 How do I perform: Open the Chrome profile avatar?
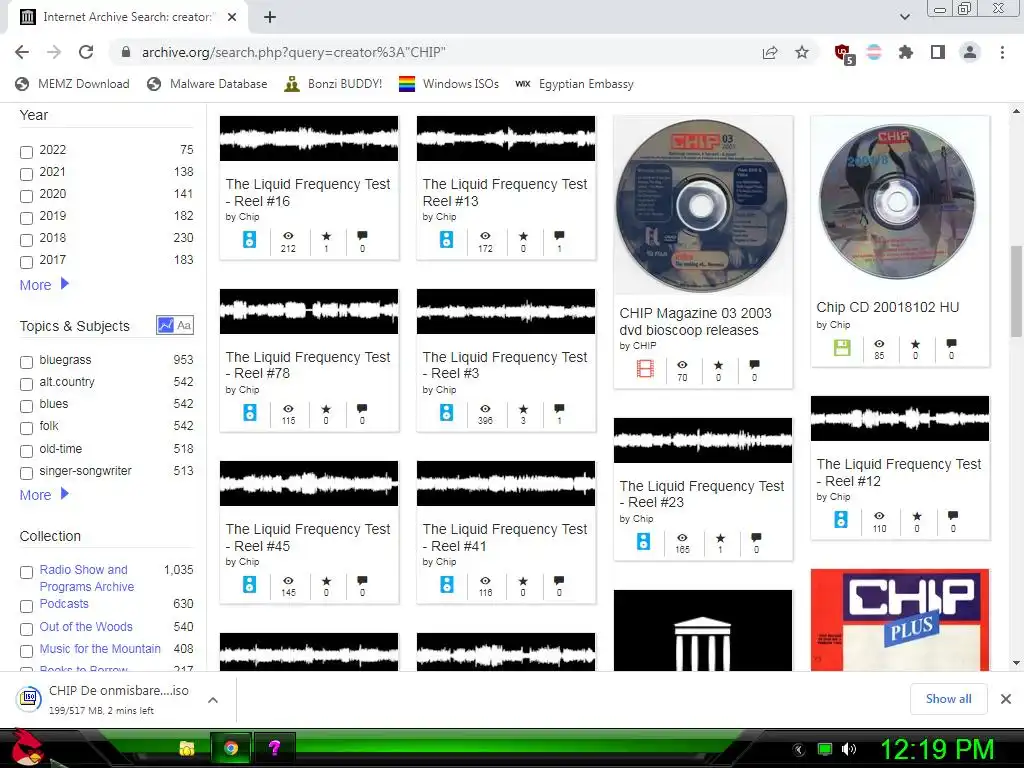point(970,52)
